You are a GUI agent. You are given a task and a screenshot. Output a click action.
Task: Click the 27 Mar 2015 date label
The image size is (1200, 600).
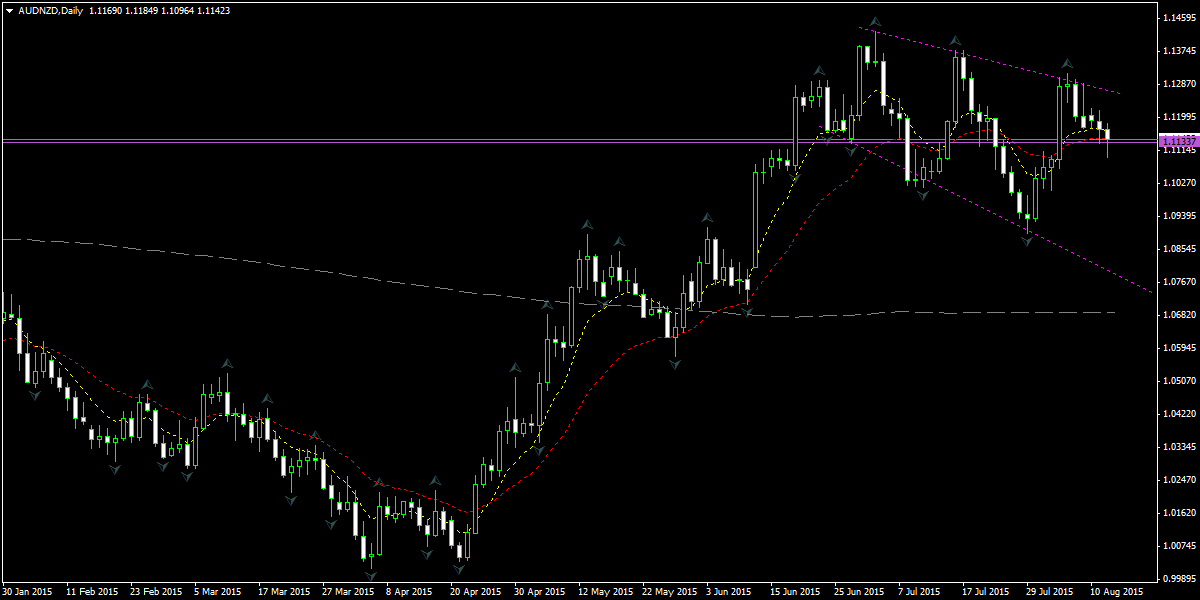(348, 592)
